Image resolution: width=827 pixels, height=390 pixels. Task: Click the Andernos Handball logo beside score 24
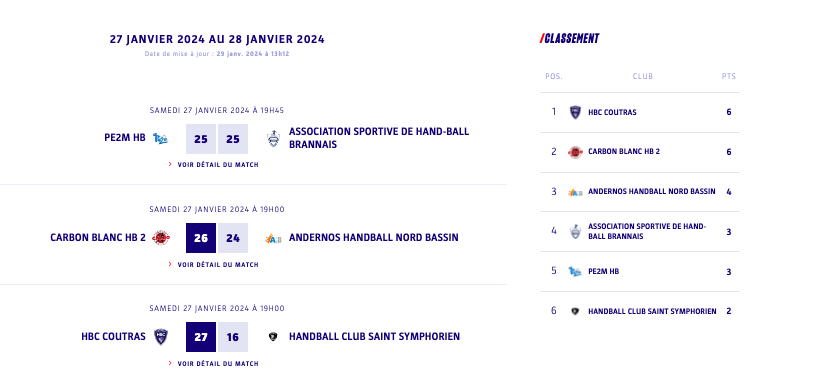click(x=273, y=239)
